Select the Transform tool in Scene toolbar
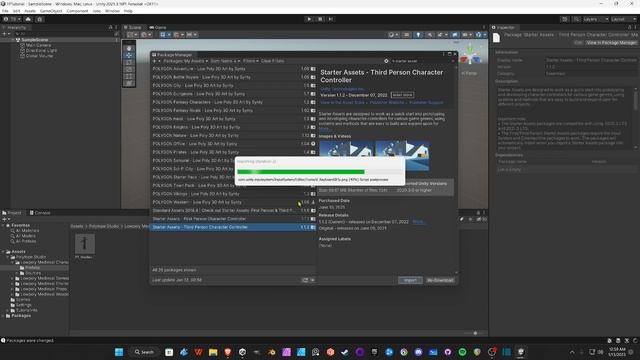The height and width of the screenshot is (360, 640). [x=129, y=83]
